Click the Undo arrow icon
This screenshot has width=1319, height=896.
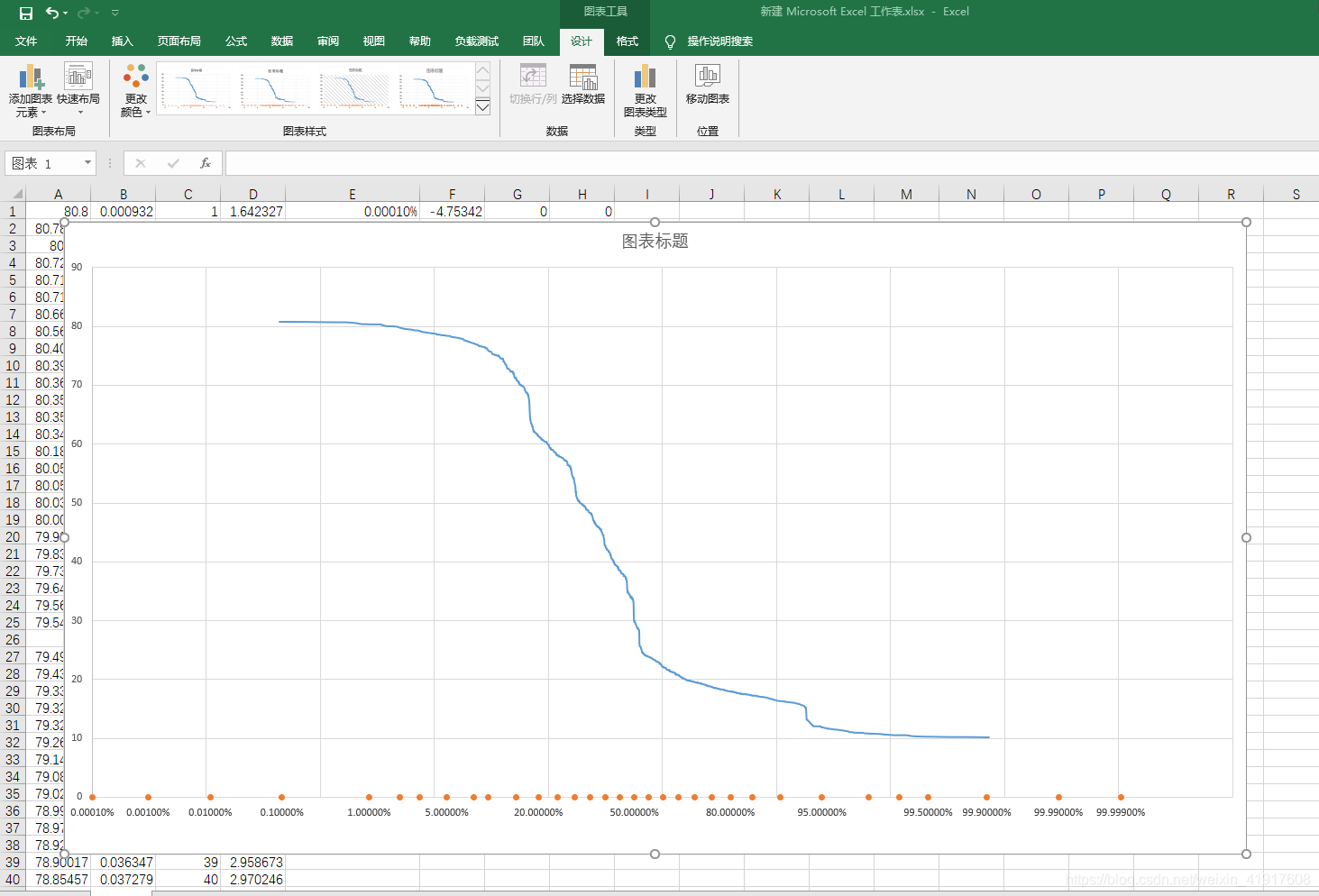pos(52,13)
